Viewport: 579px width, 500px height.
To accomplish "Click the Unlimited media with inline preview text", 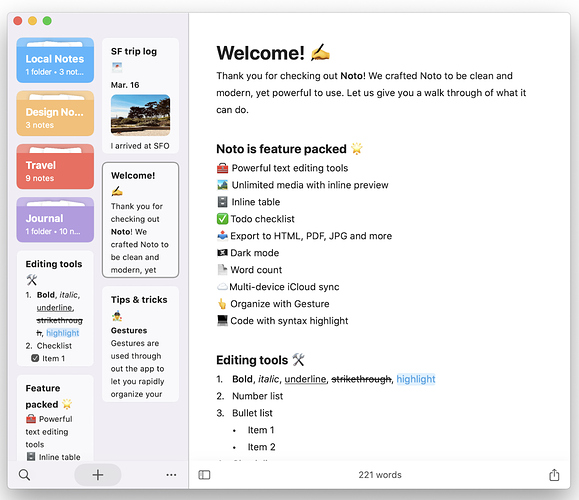I will pos(310,185).
